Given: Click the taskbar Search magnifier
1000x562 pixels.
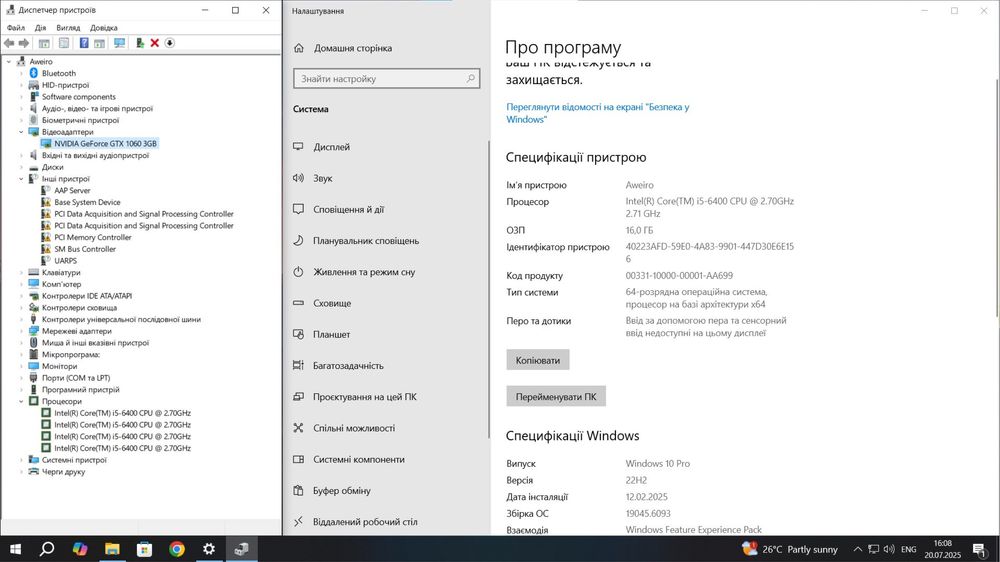Looking at the screenshot, I should (47, 549).
